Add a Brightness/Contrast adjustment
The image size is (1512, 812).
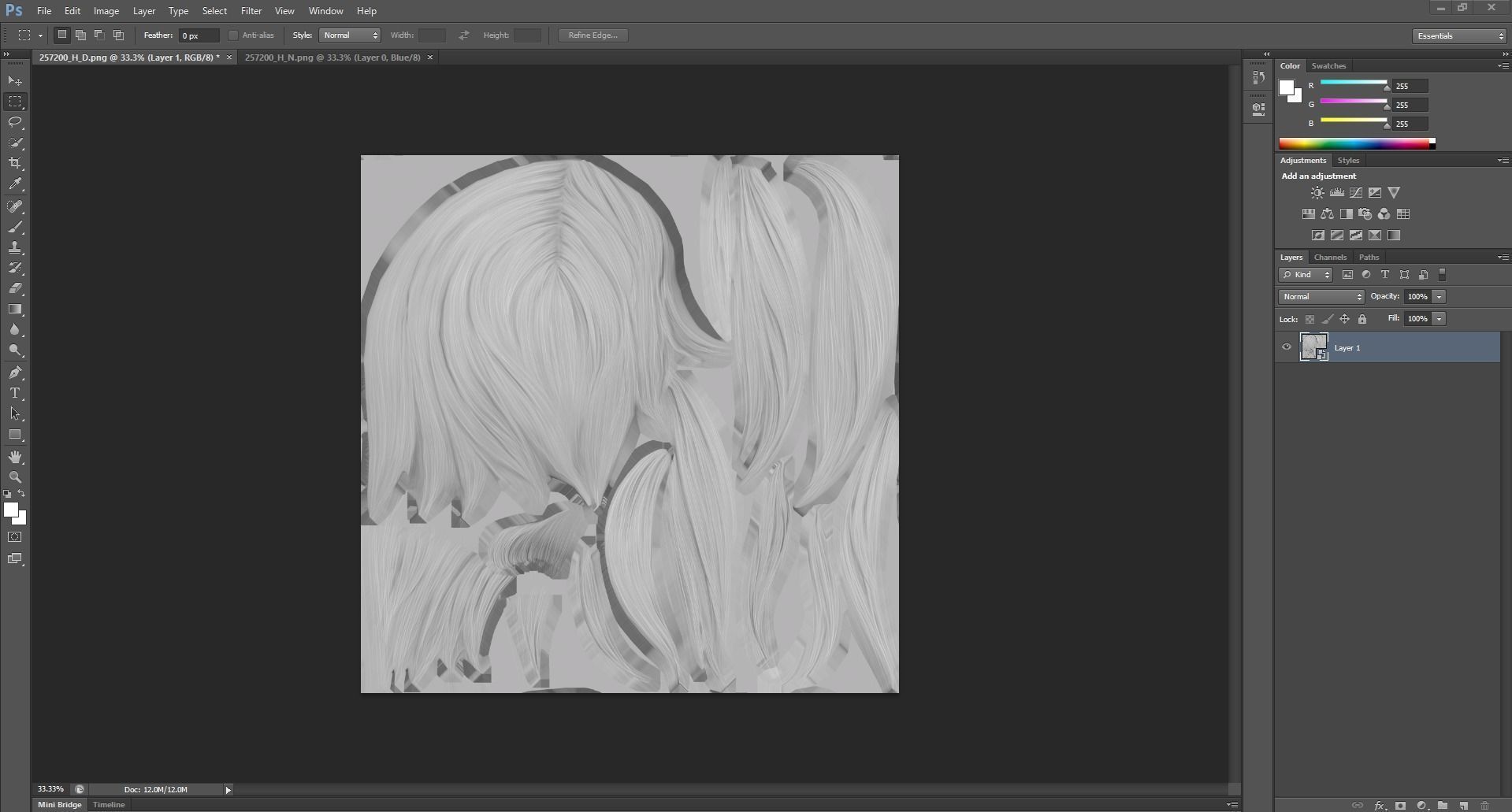coord(1317,192)
